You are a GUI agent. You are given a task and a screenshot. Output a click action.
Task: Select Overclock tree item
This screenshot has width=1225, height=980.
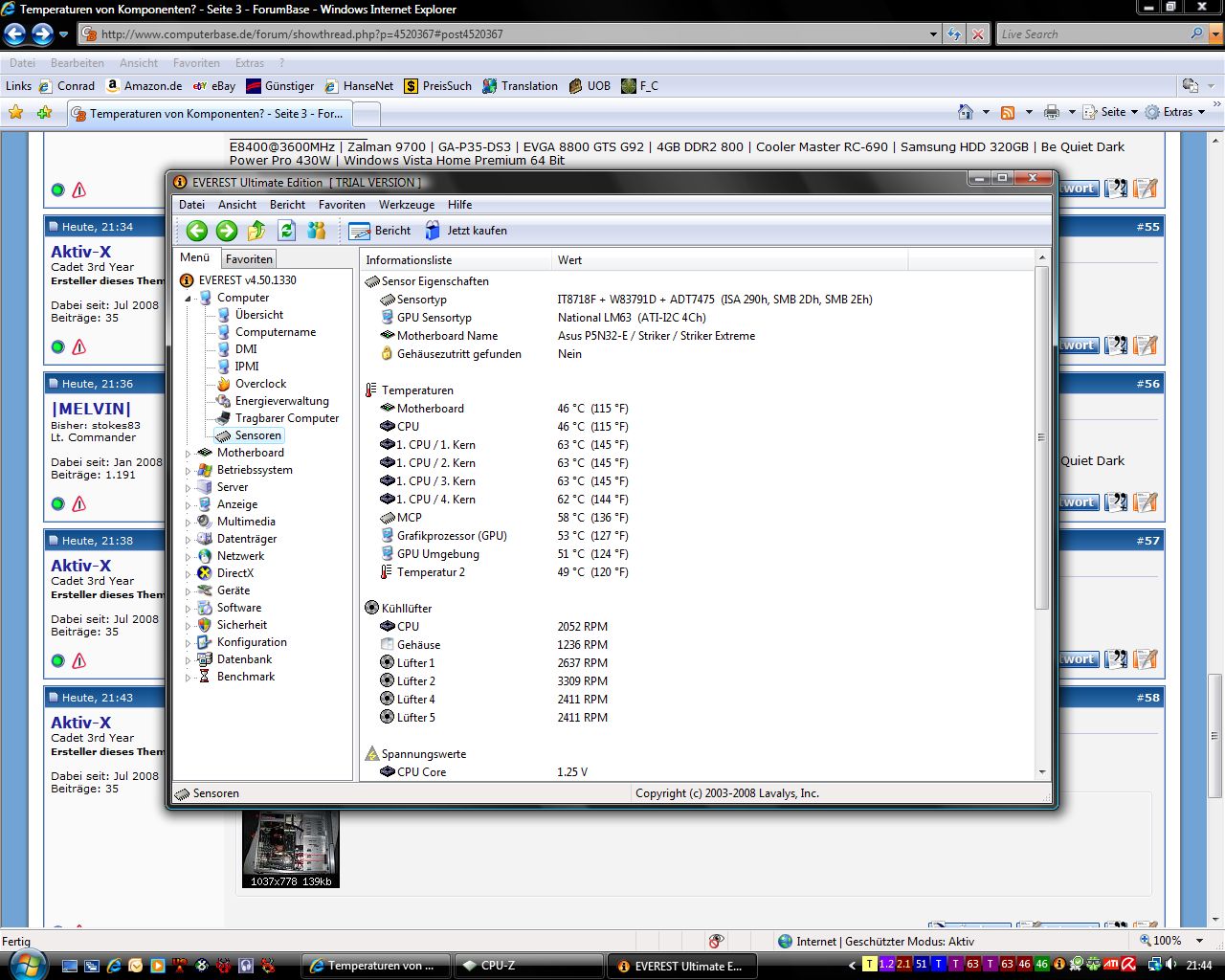pos(261,384)
